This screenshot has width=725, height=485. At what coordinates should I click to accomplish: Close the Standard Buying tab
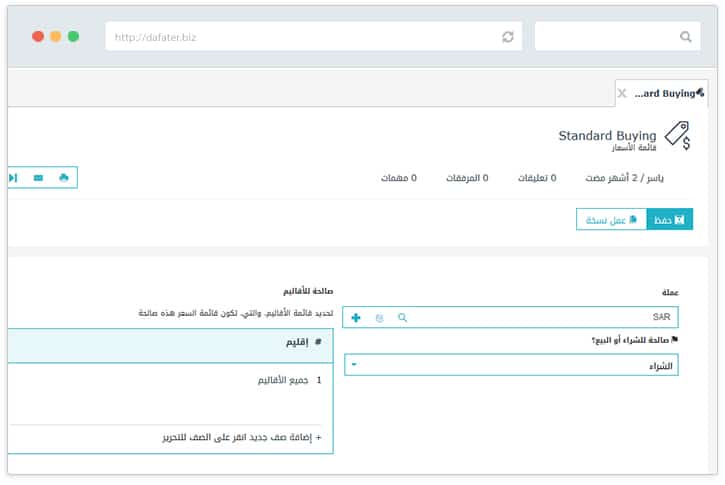pos(622,93)
